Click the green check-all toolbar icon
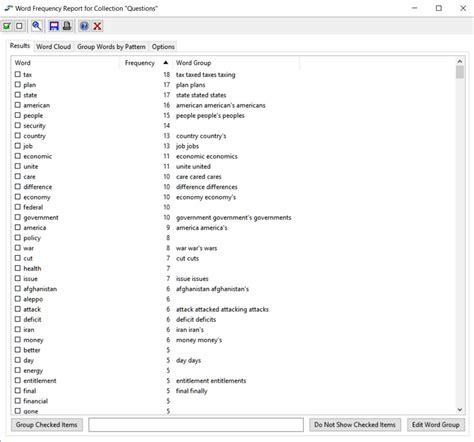474x442 pixels. click(7, 26)
